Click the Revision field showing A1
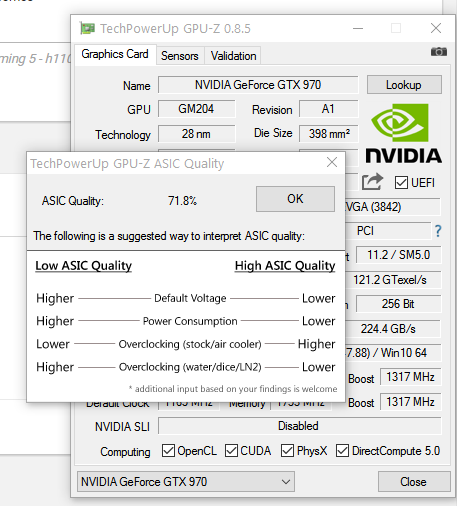Screen dimensions: 457x506 329,109
